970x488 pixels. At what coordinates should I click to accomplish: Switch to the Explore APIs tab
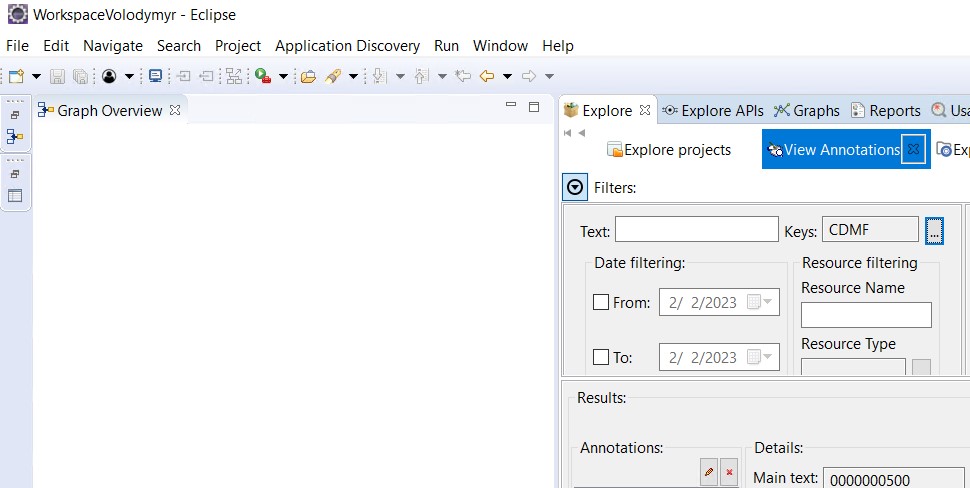coord(713,111)
